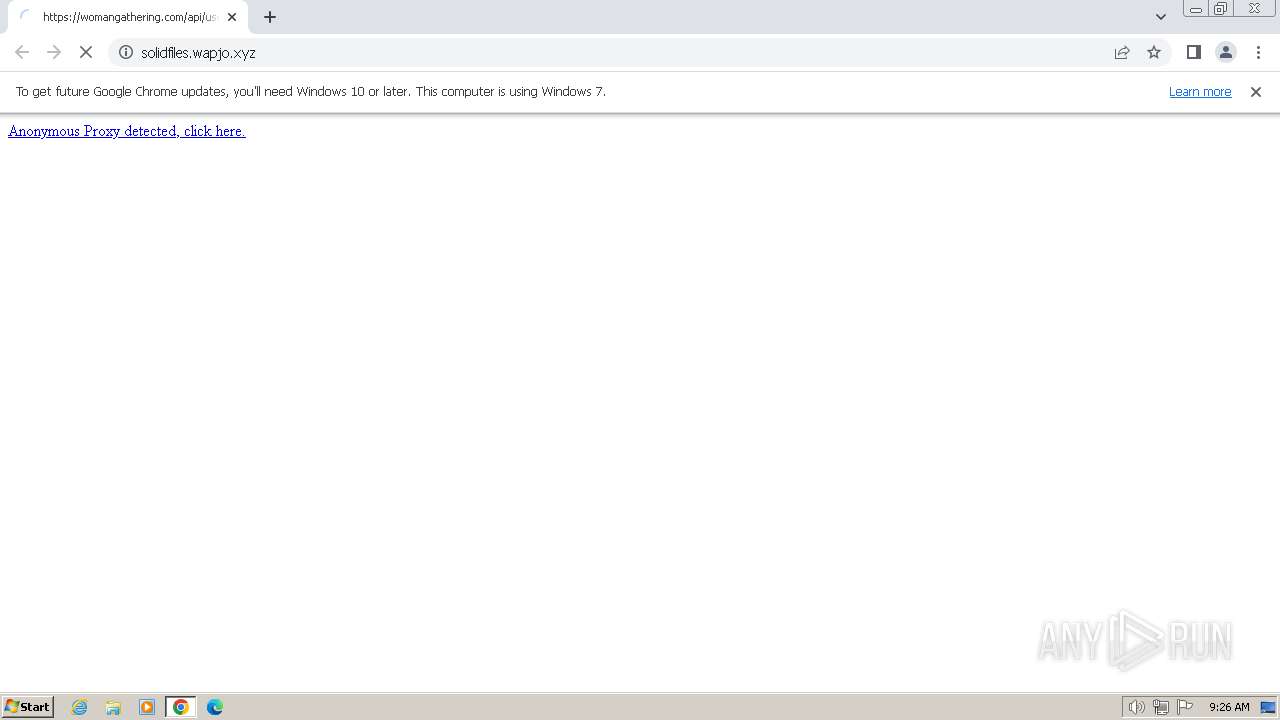Go back to previous page
Image resolution: width=1280 pixels, height=720 pixels.
coord(22,52)
